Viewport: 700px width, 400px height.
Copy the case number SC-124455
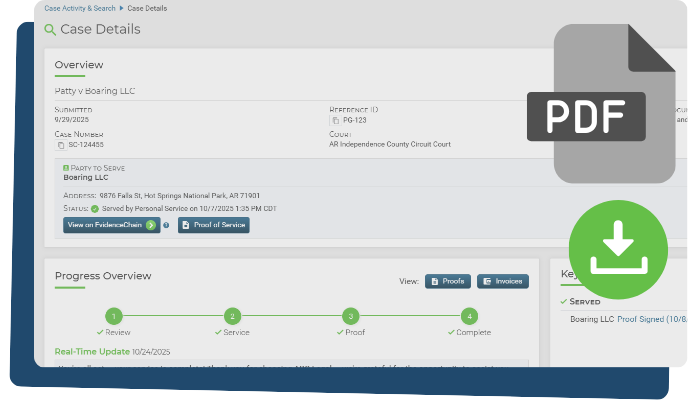pos(61,145)
